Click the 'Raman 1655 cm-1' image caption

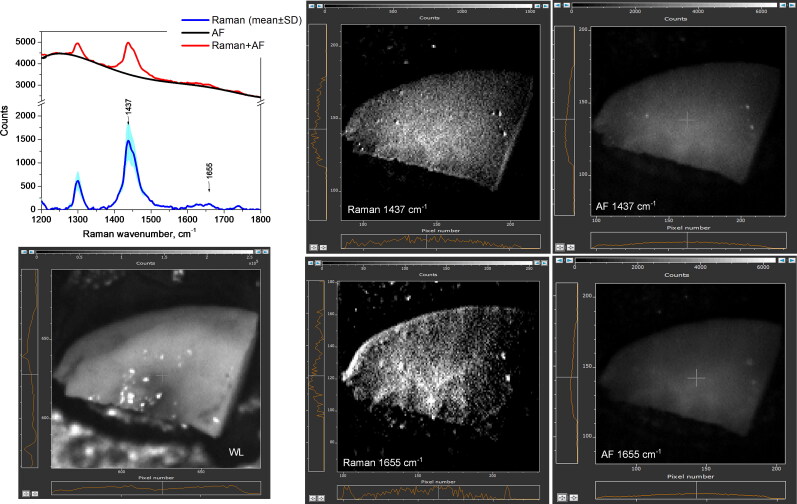(x=383, y=462)
